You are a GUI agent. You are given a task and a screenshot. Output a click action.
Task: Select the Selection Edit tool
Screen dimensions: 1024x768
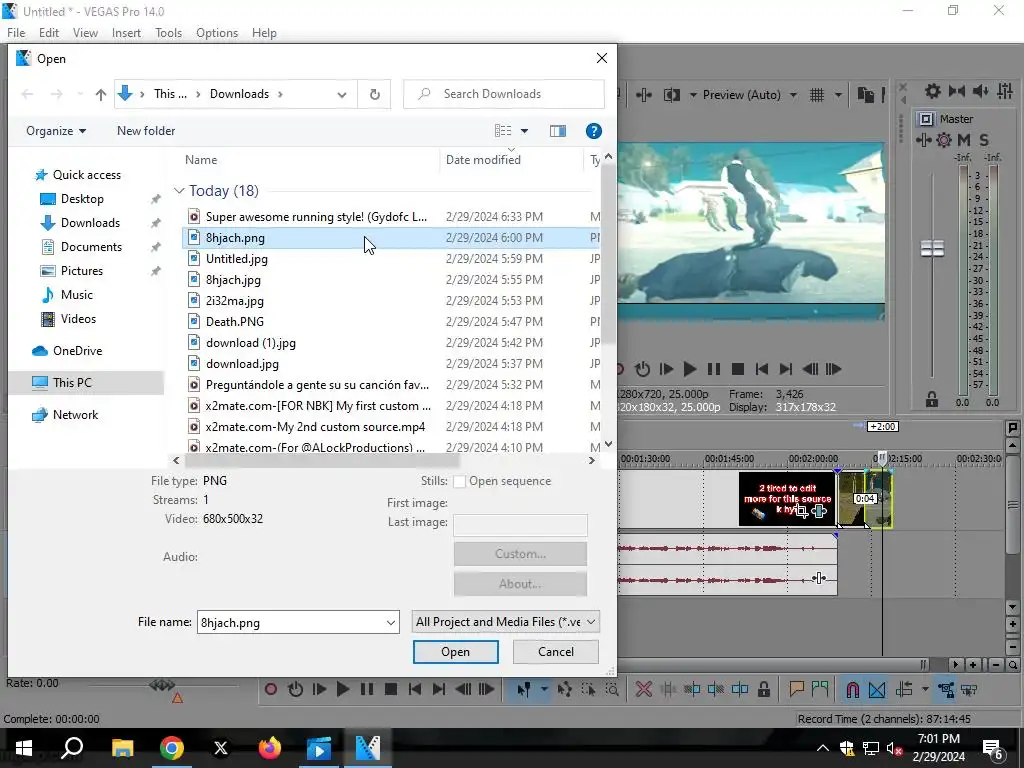[588, 689]
